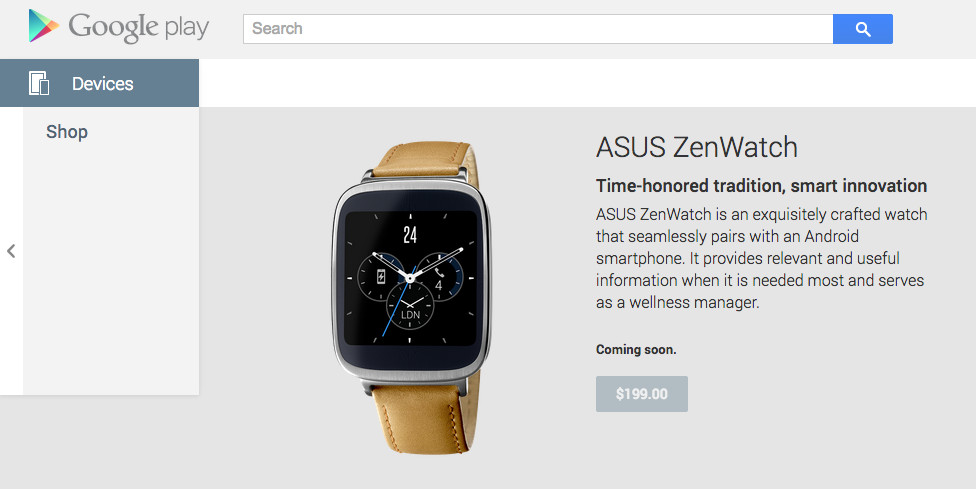Click the Devices phone-and-tablet icon
This screenshot has width=976, height=489.
tap(39, 83)
